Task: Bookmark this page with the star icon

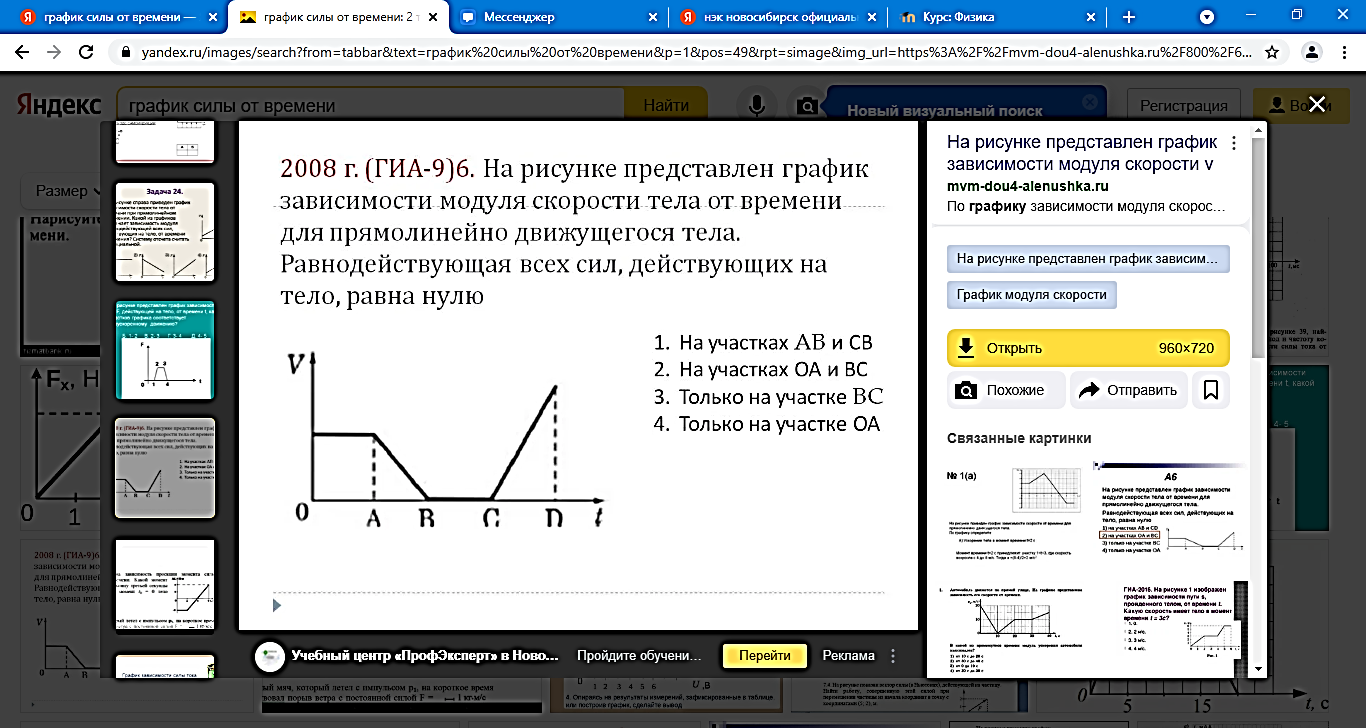Action: coord(1272,52)
